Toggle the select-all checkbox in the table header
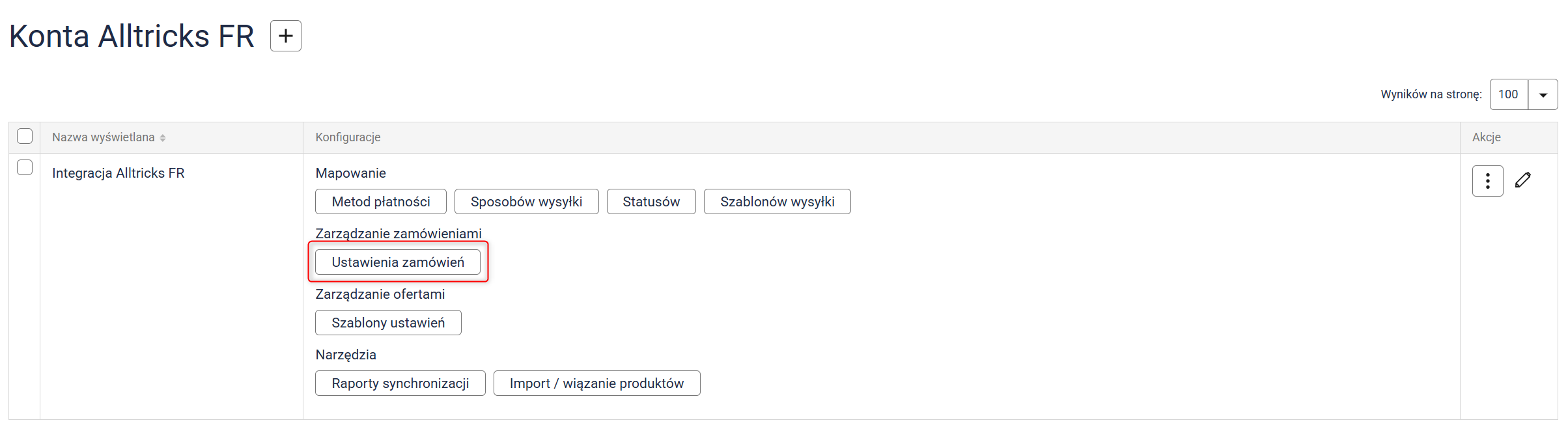Image resolution: width=1568 pixels, height=429 pixels. (x=25, y=136)
